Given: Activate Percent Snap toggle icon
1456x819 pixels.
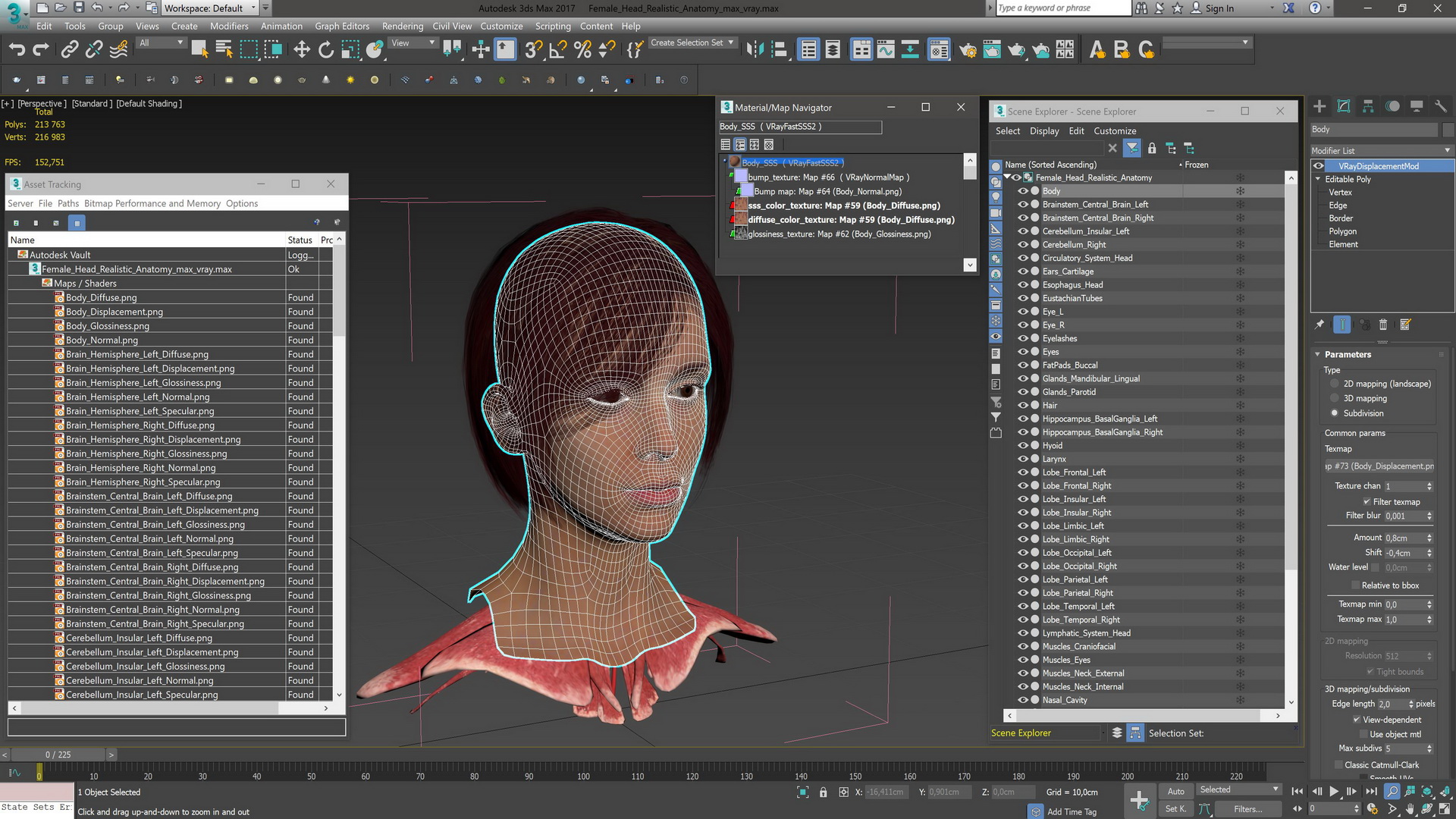Looking at the screenshot, I should tap(582, 50).
